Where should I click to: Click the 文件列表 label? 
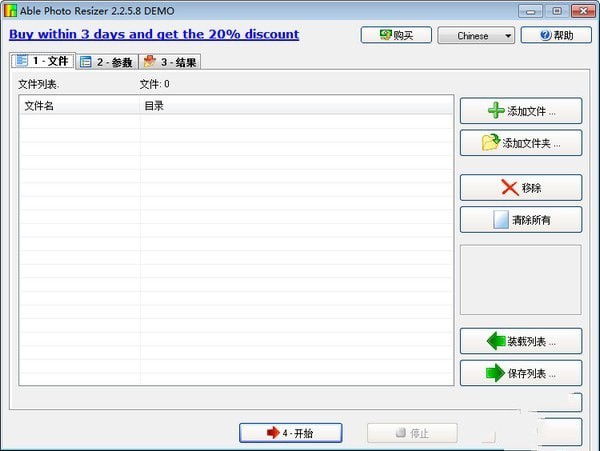coord(39,84)
